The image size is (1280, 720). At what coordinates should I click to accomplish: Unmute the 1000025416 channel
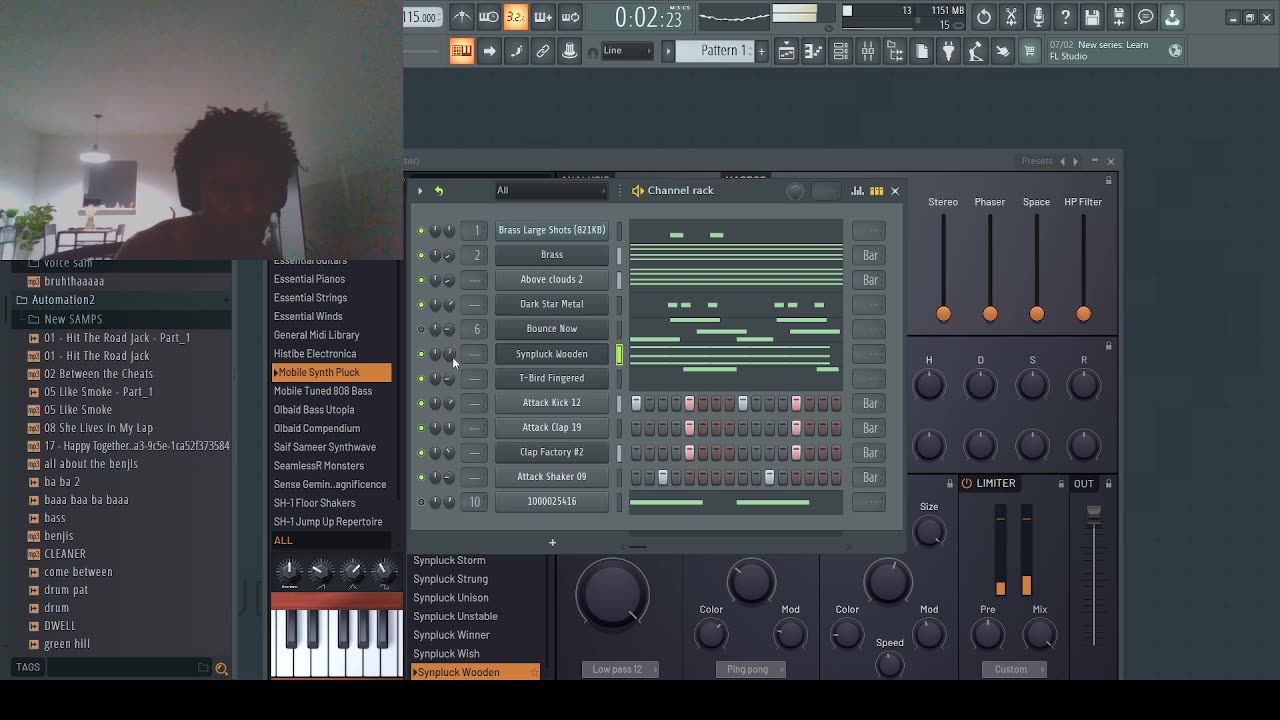[x=421, y=502]
